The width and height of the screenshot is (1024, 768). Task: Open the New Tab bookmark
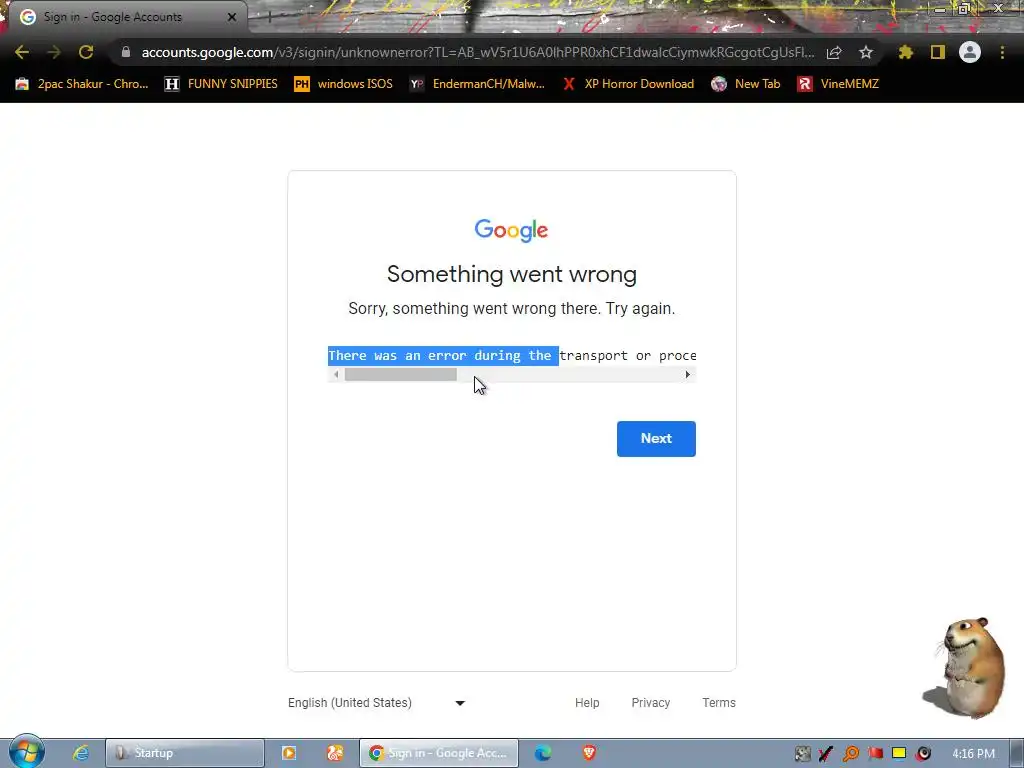tap(746, 84)
